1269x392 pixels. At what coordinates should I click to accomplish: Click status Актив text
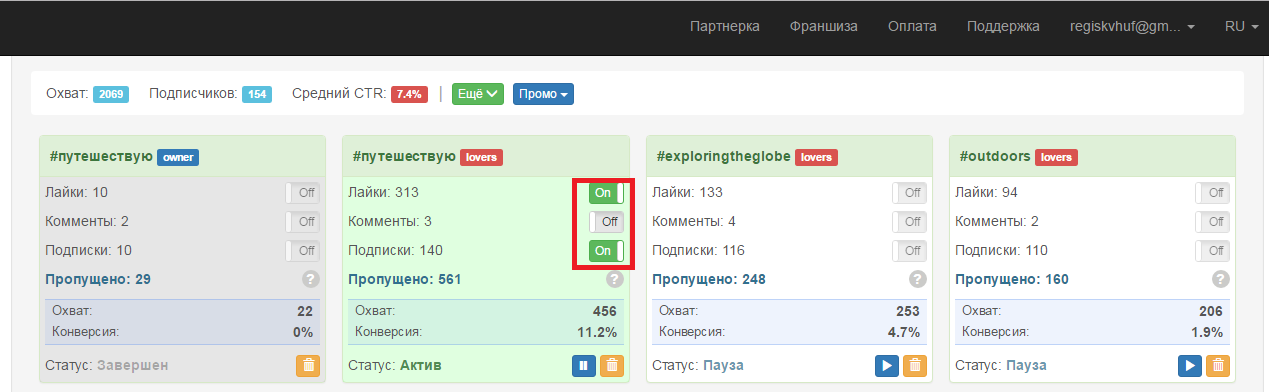pos(421,365)
